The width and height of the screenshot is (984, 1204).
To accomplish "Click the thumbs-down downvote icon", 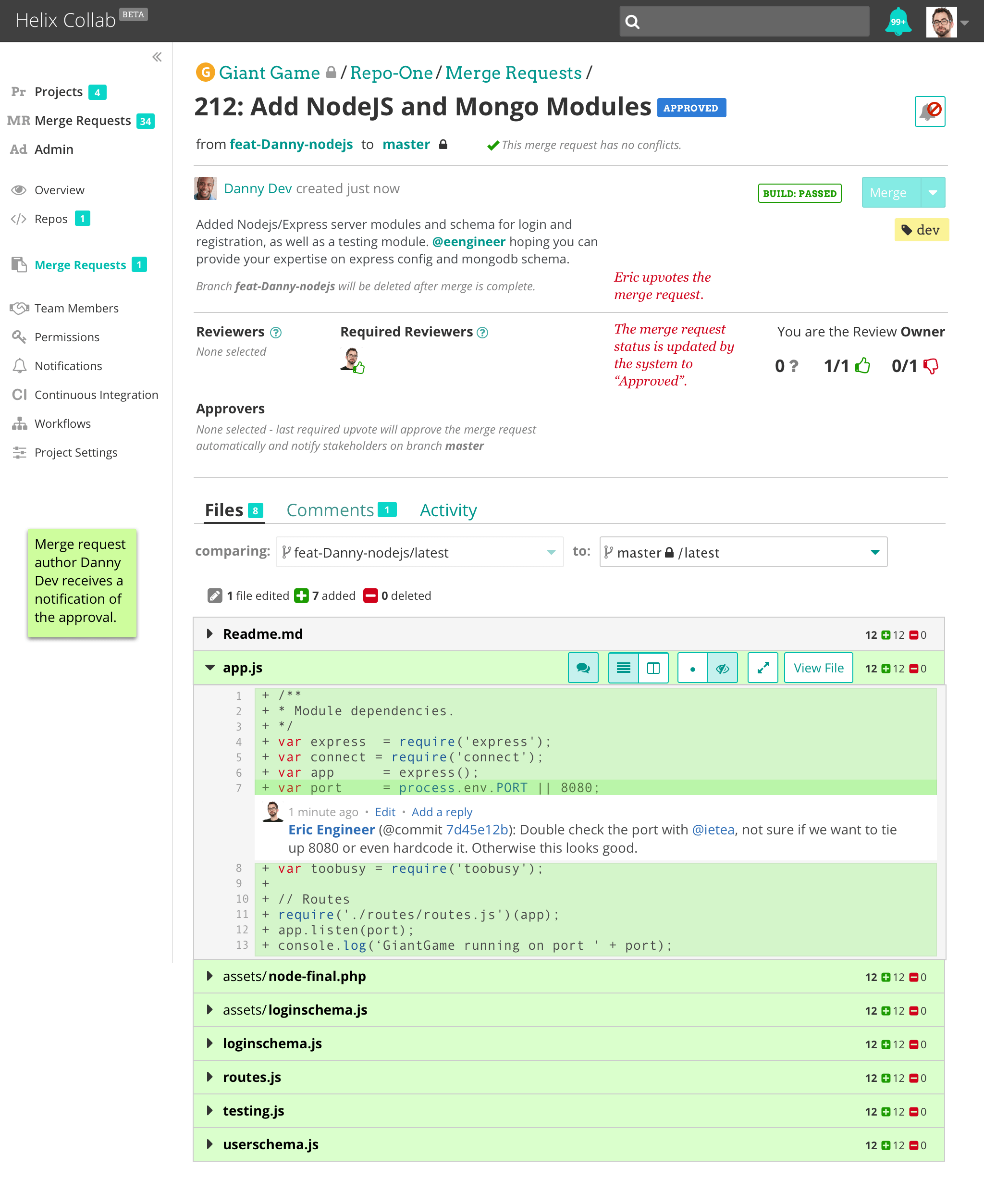I will pyautogui.click(x=930, y=366).
